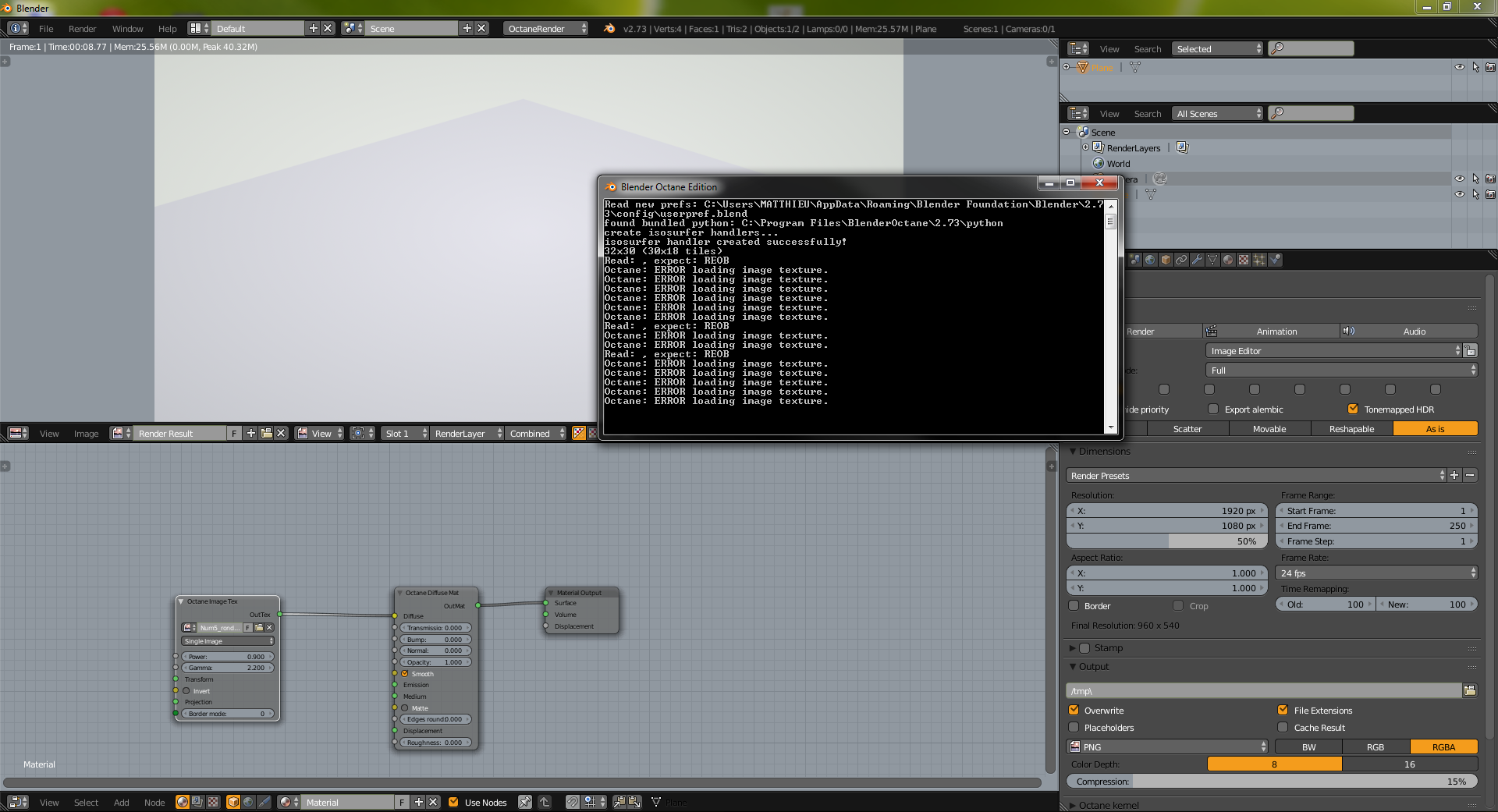Click the World globe icon in outliner
Screen dimensions: 1498x812
(x=1099, y=164)
